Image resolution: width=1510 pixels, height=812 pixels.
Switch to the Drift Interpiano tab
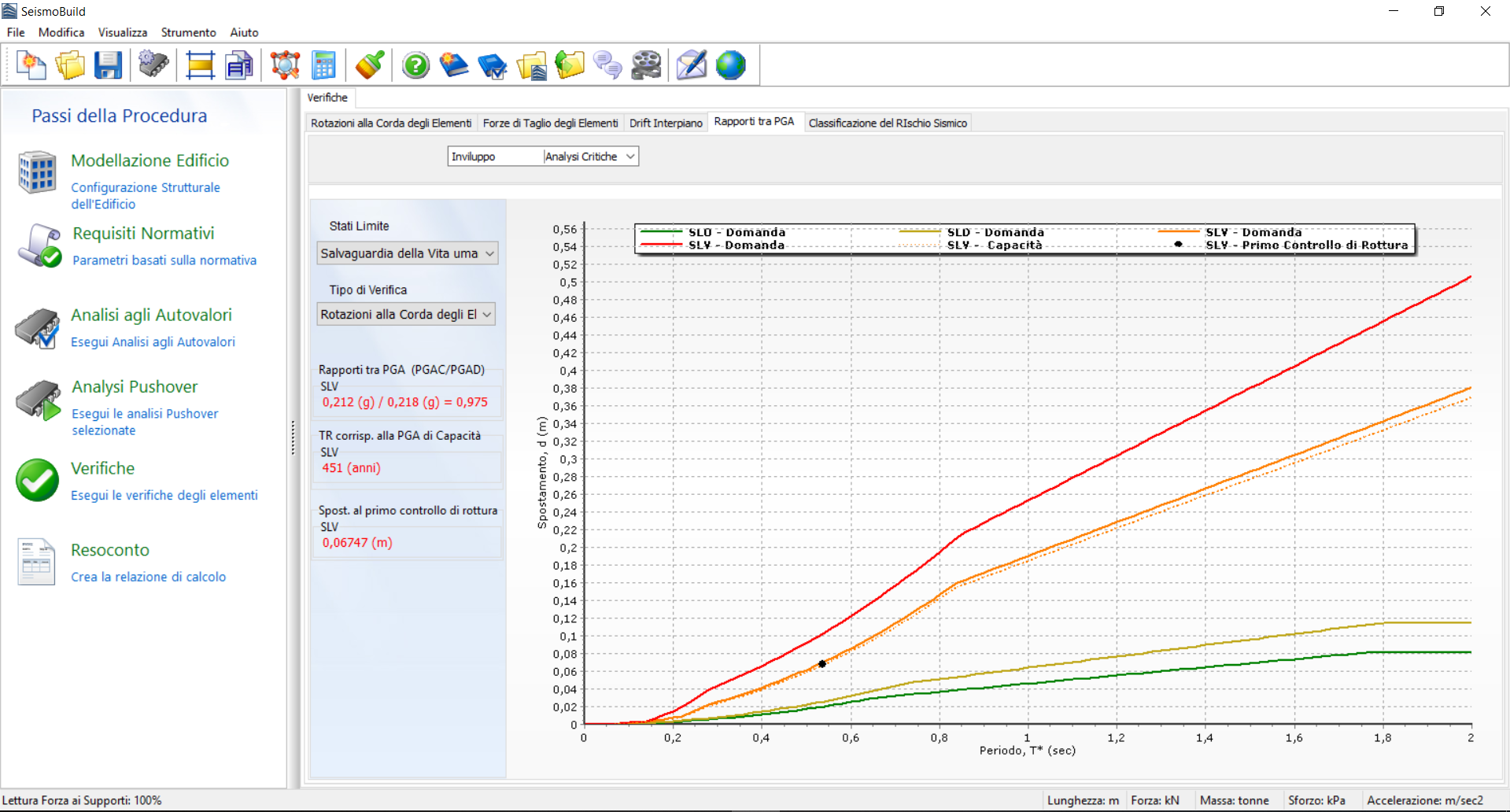click(666, 123)
